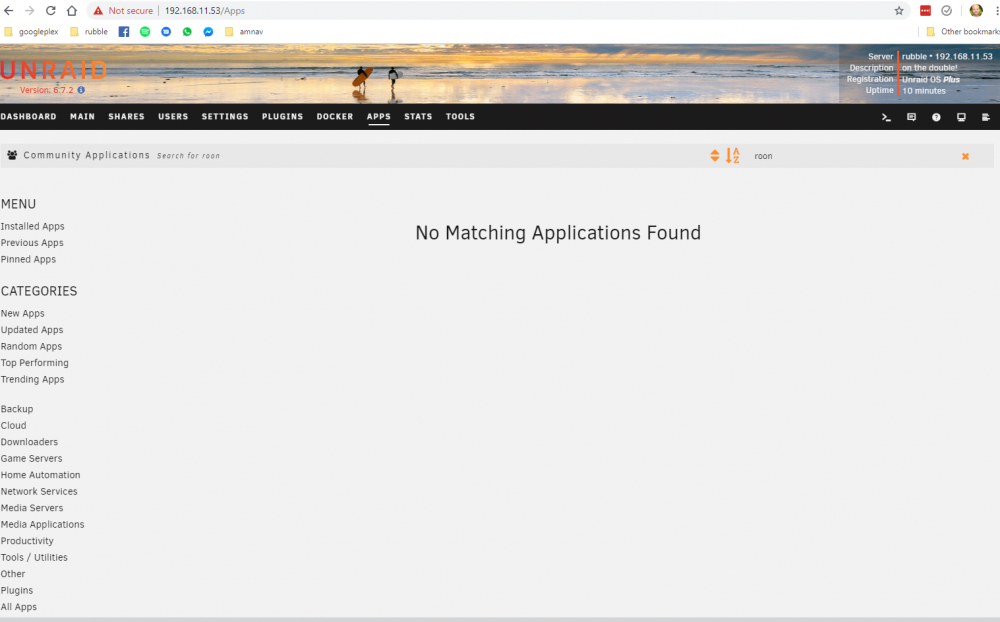This screenshot has height=622, width=1000.
Task: Open the TOOLS tab
Action: pyautogui.click(x=460, y=117)
